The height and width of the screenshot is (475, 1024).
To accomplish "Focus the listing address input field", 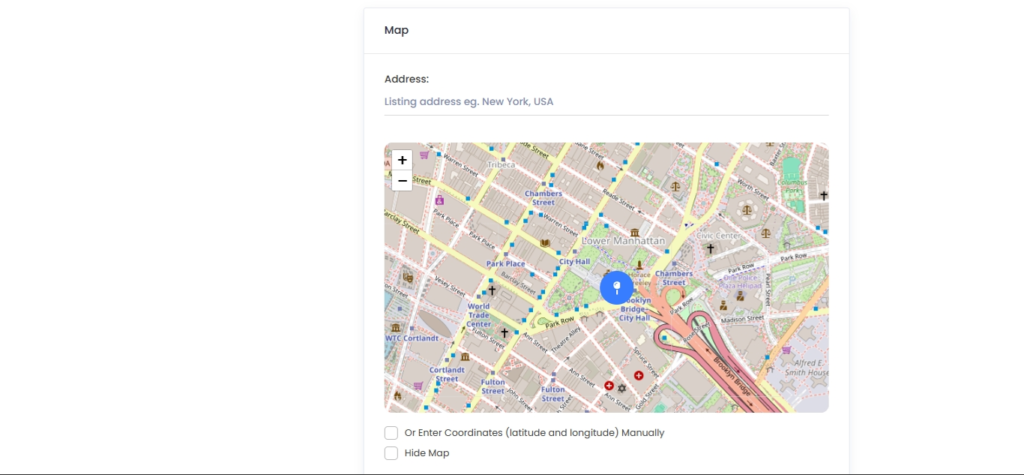I will tap(606, 103).
